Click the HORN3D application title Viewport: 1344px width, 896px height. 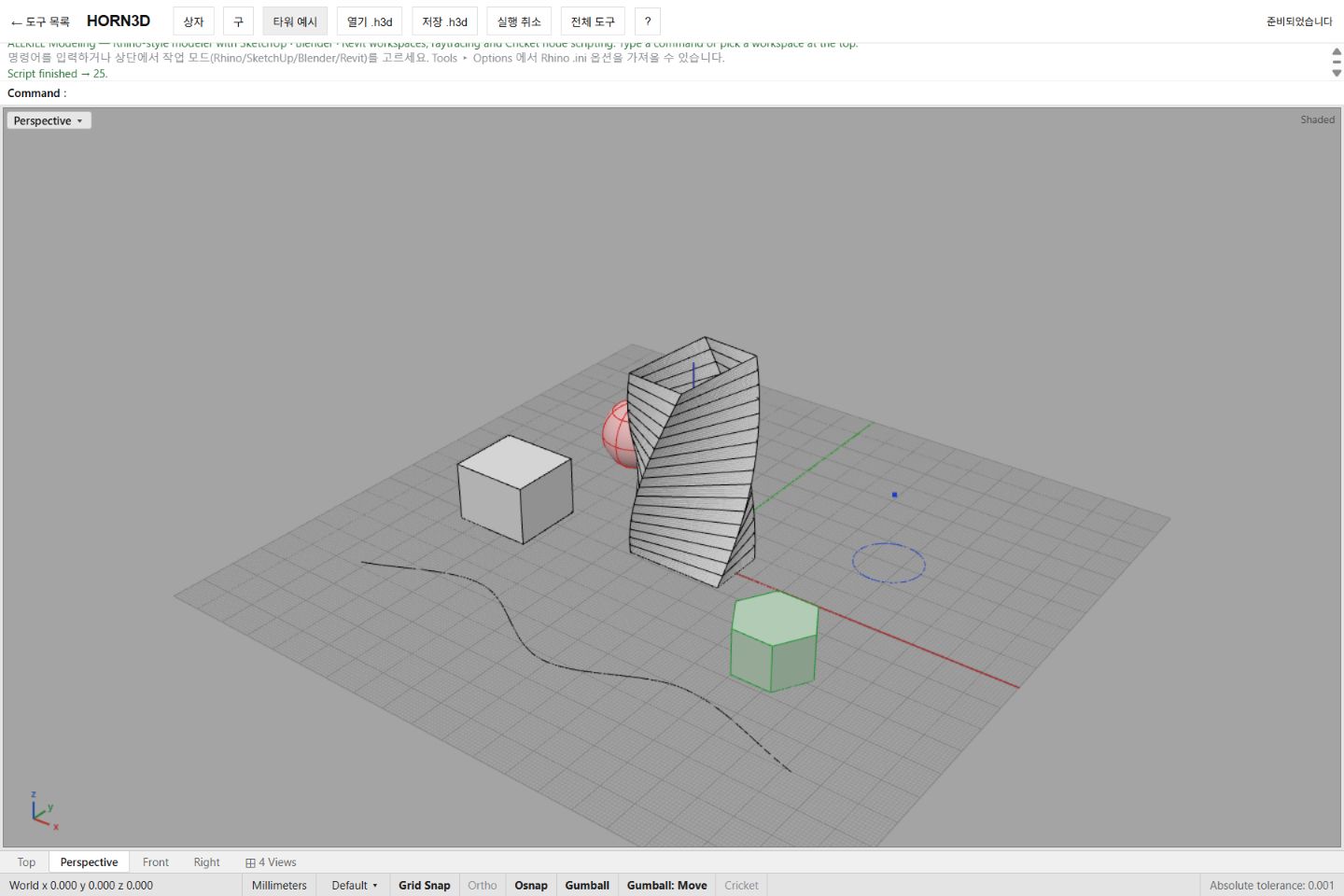tap(119, 21)
